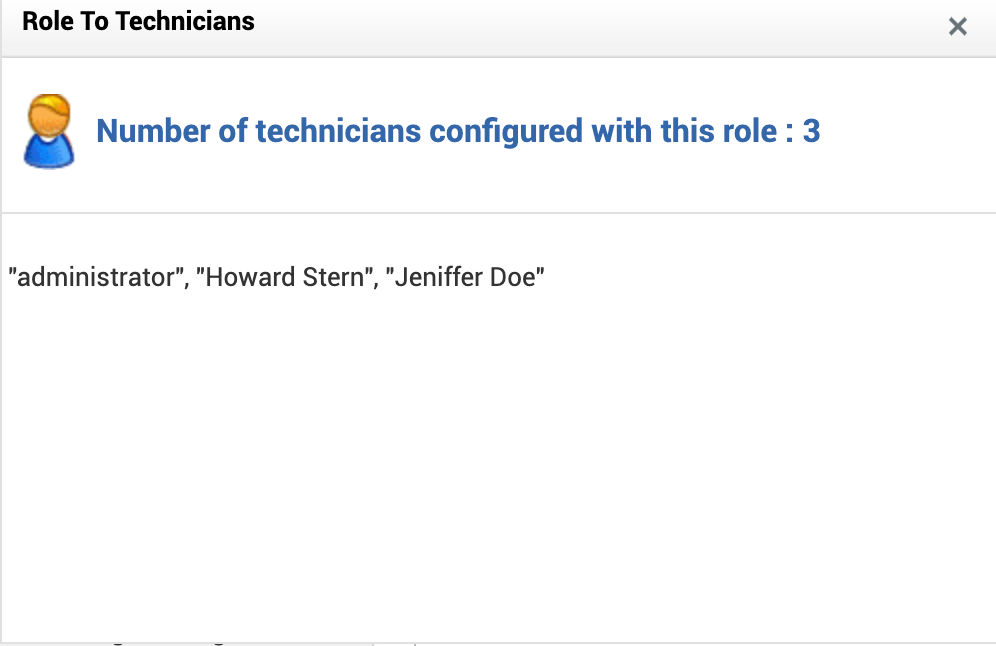Select "Jeniffer Doe" in the technician list
The image size is (996, 646).
point(468,277)
